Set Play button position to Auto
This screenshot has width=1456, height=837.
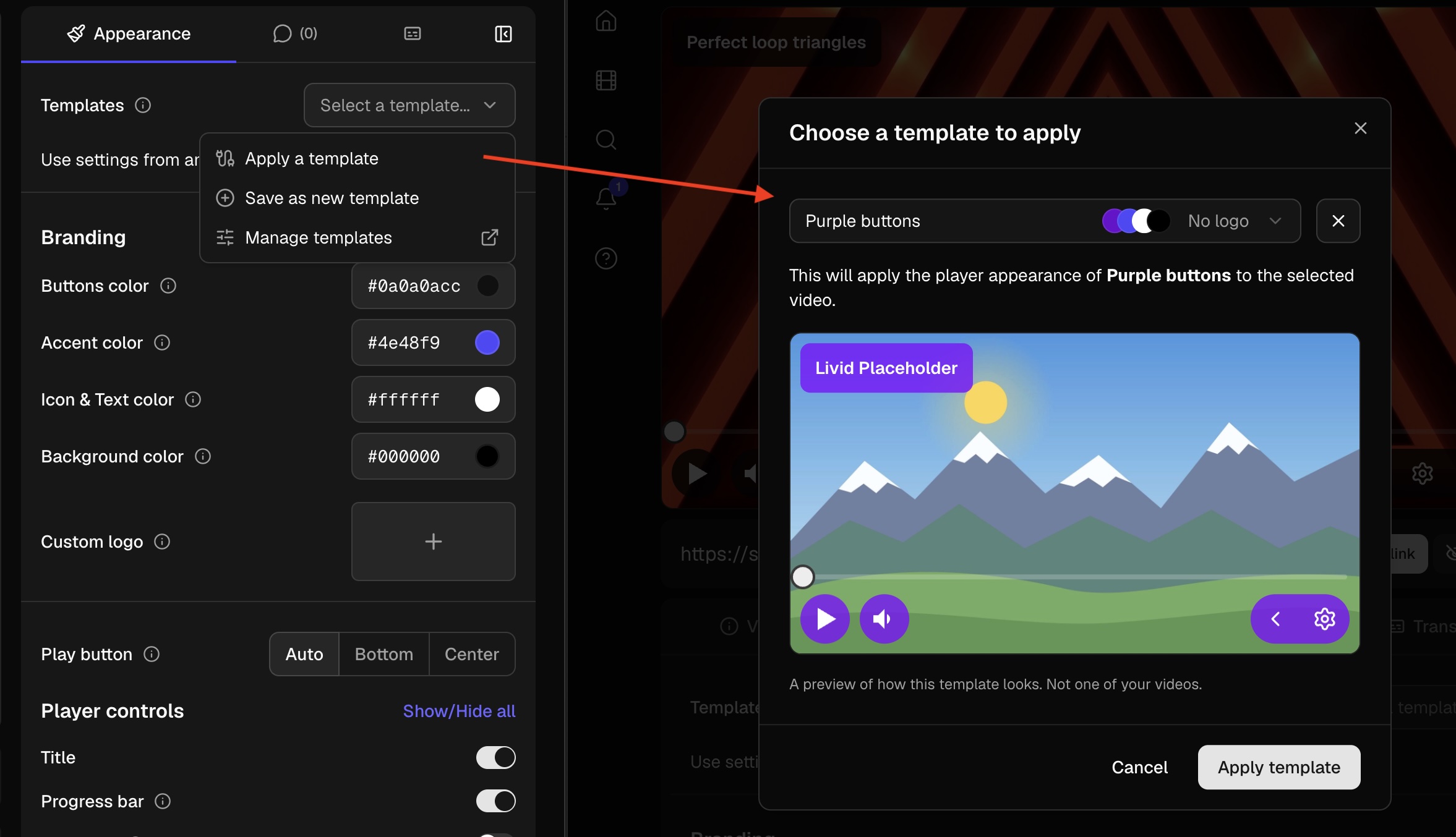tap(304, 654)
